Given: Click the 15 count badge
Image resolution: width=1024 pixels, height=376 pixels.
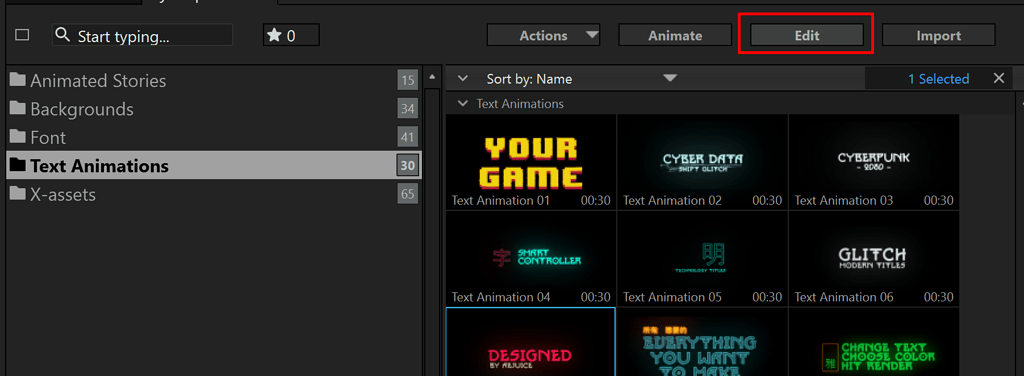Looking at the screenshot, I should click(408, 81).
